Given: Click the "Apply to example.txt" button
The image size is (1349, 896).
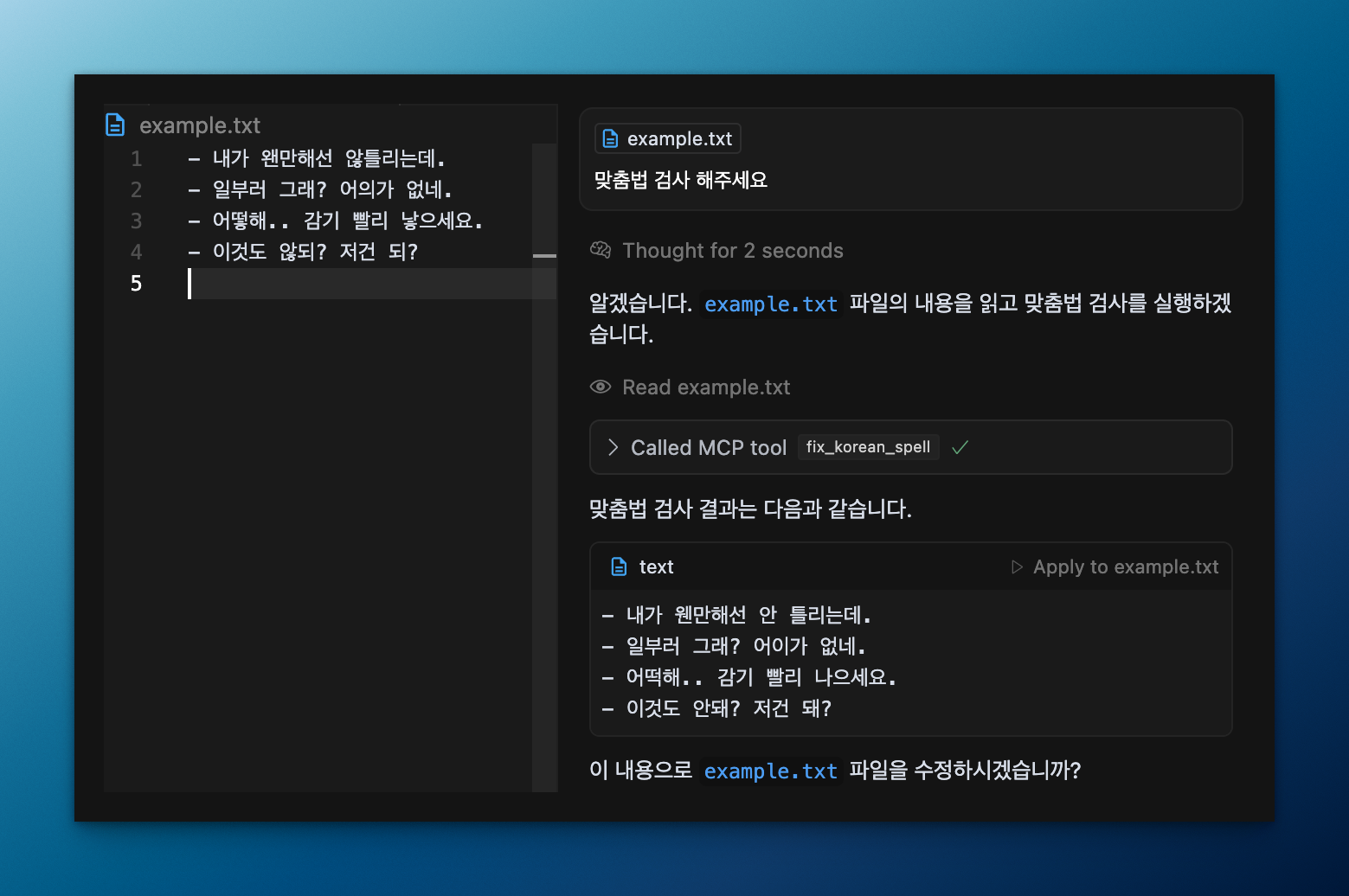Looking at the screenshot, I should (x=1124, y=566).
